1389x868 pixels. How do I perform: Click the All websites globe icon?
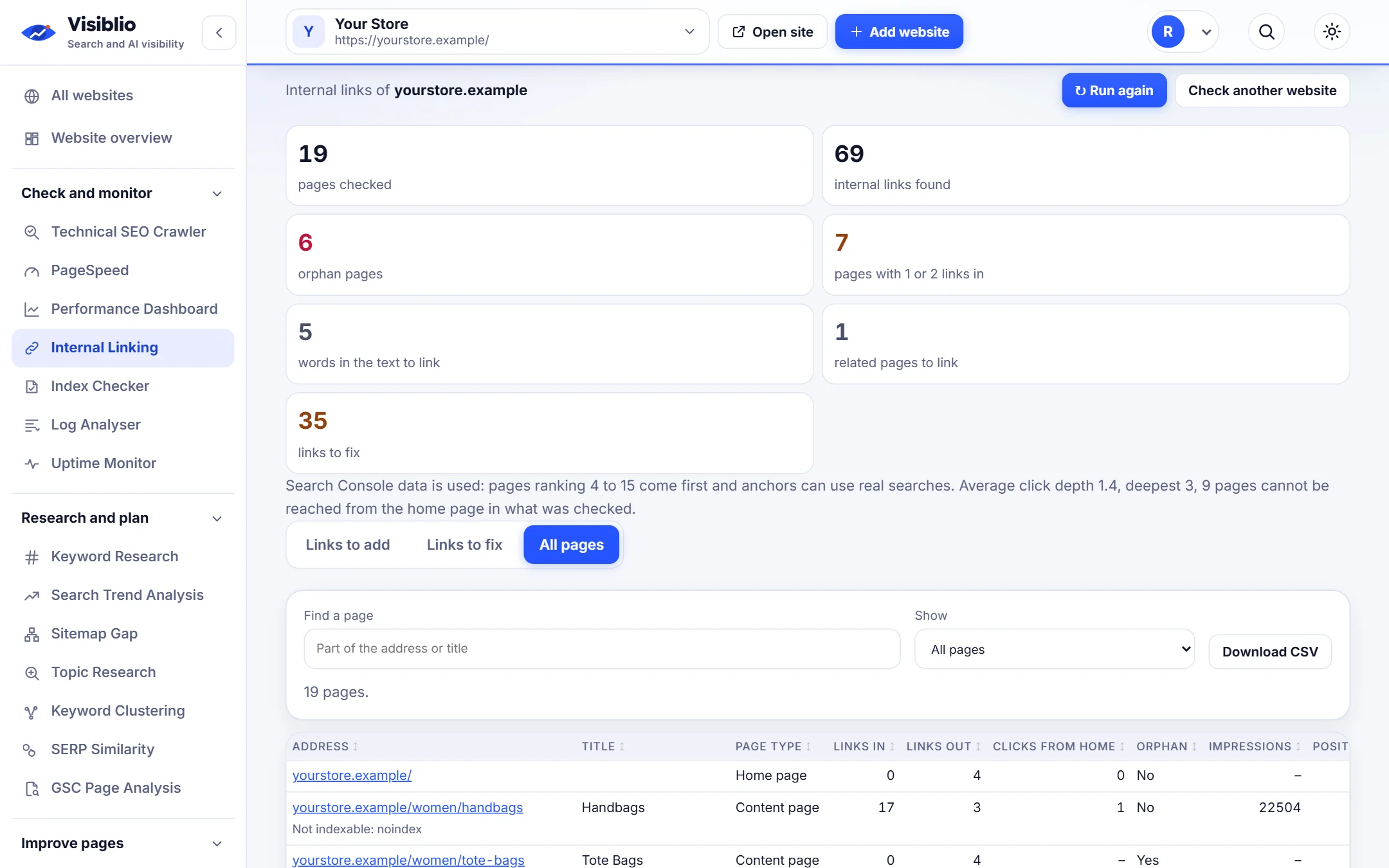(32, 96)
